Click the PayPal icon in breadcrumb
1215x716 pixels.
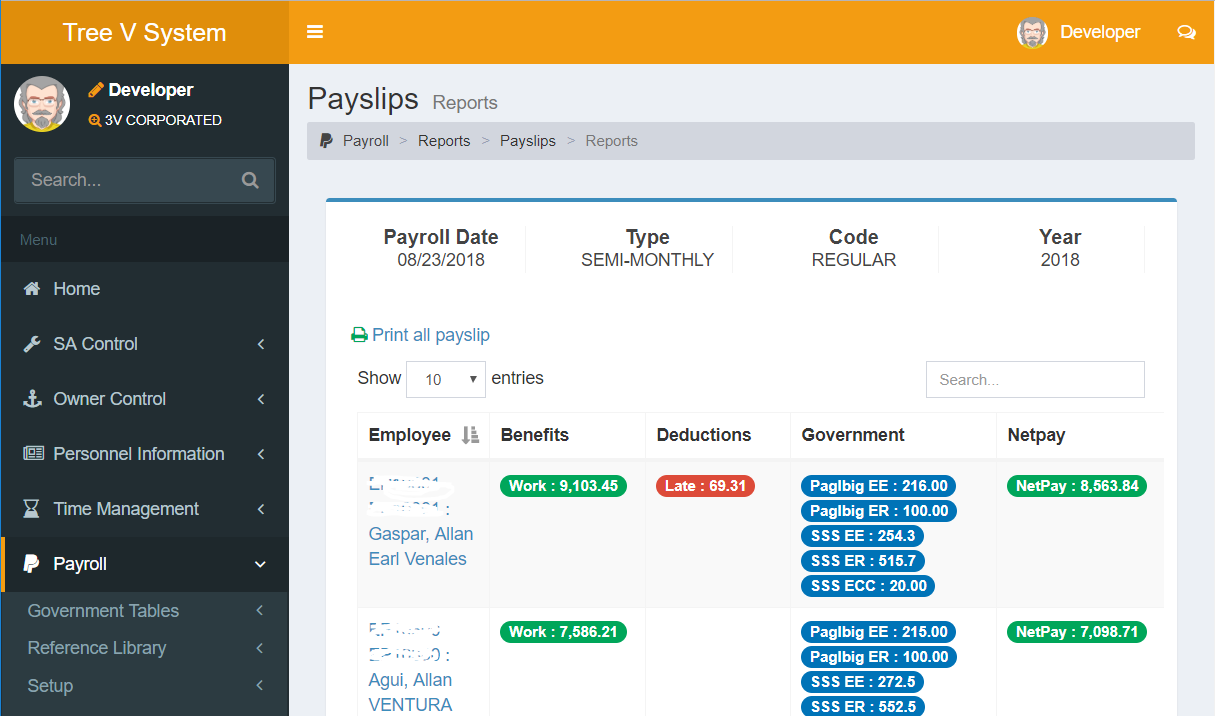pyautogui.click(x=326, y=141)
